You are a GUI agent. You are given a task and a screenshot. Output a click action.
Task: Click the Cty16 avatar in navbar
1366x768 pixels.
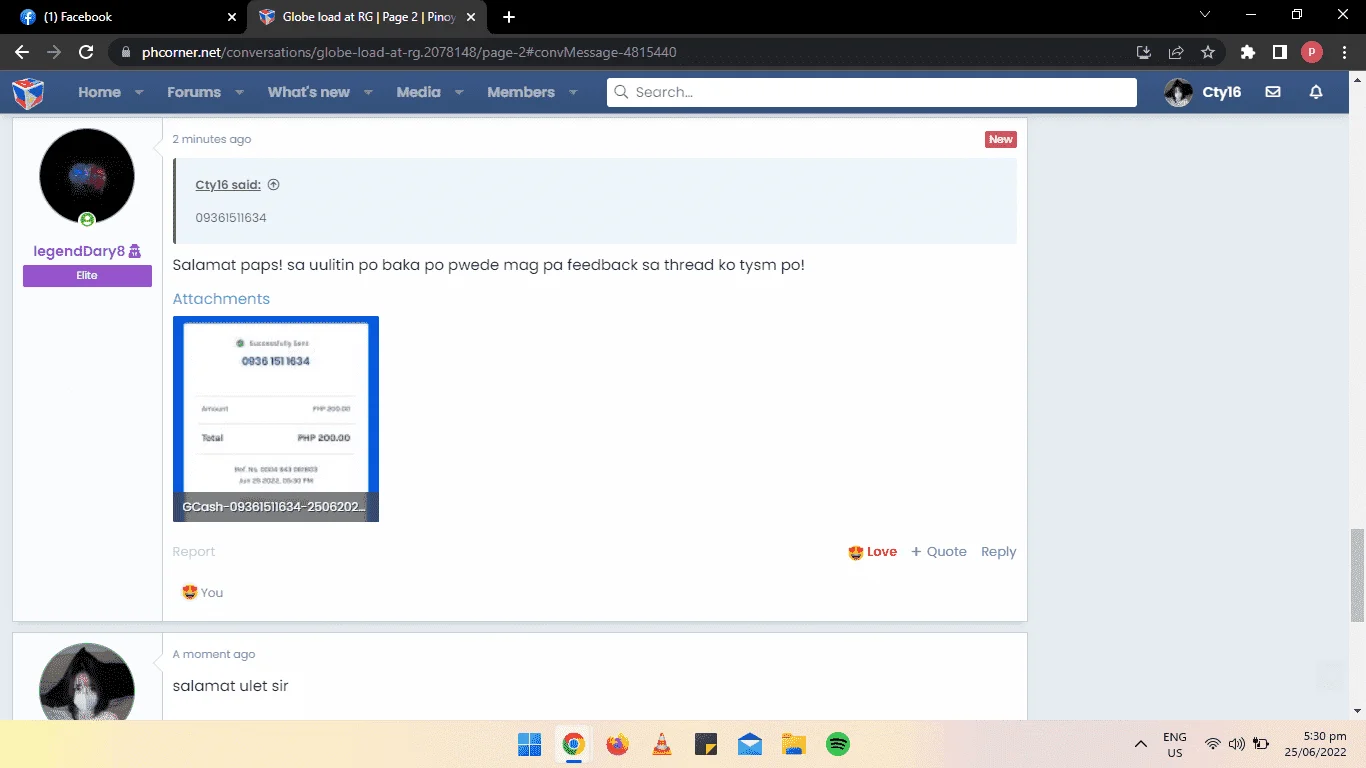(x=1179, y=92)
